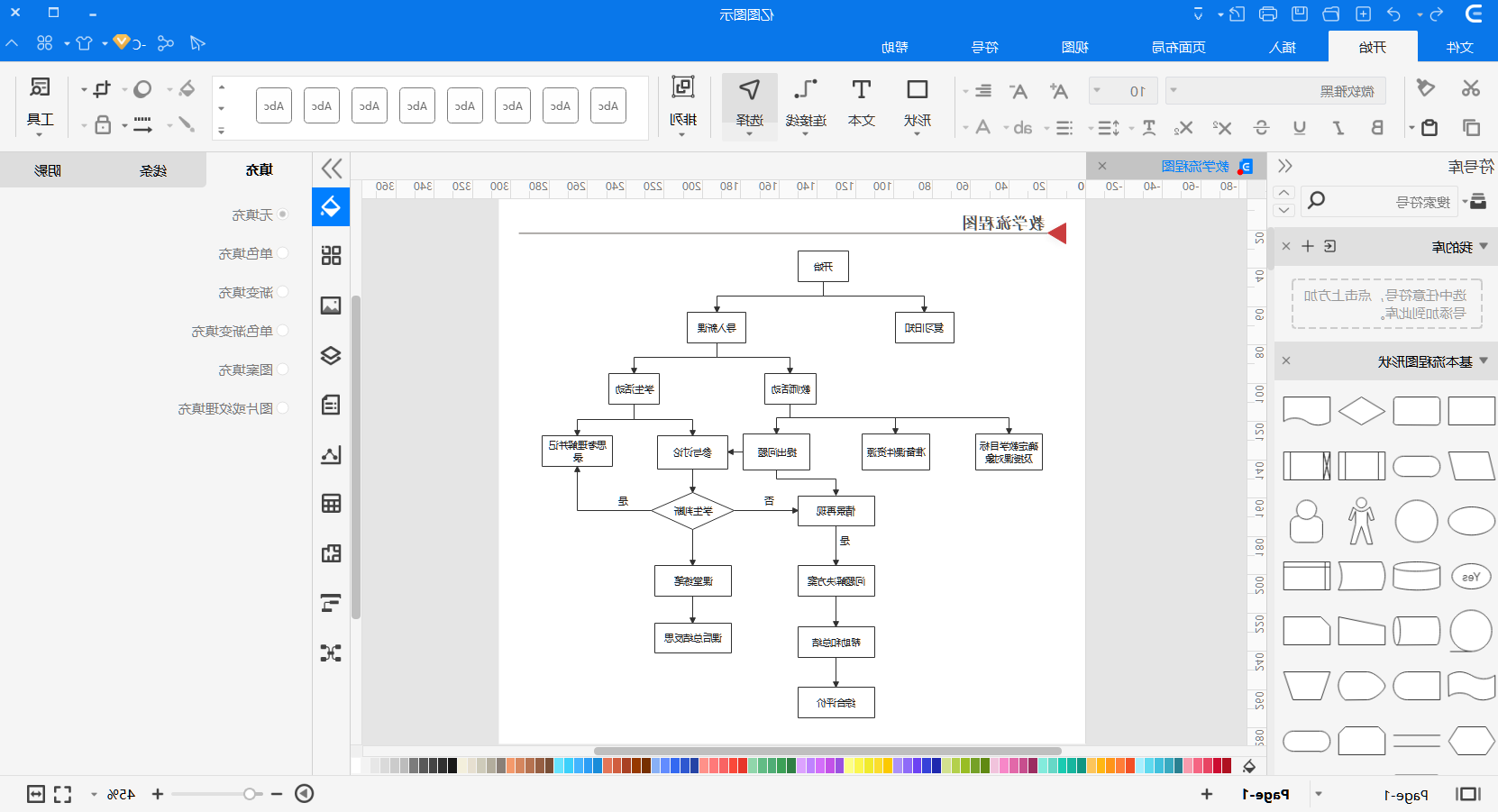
Task: Collapse the symbol library with double chevron
Action: coord(1285,166)
